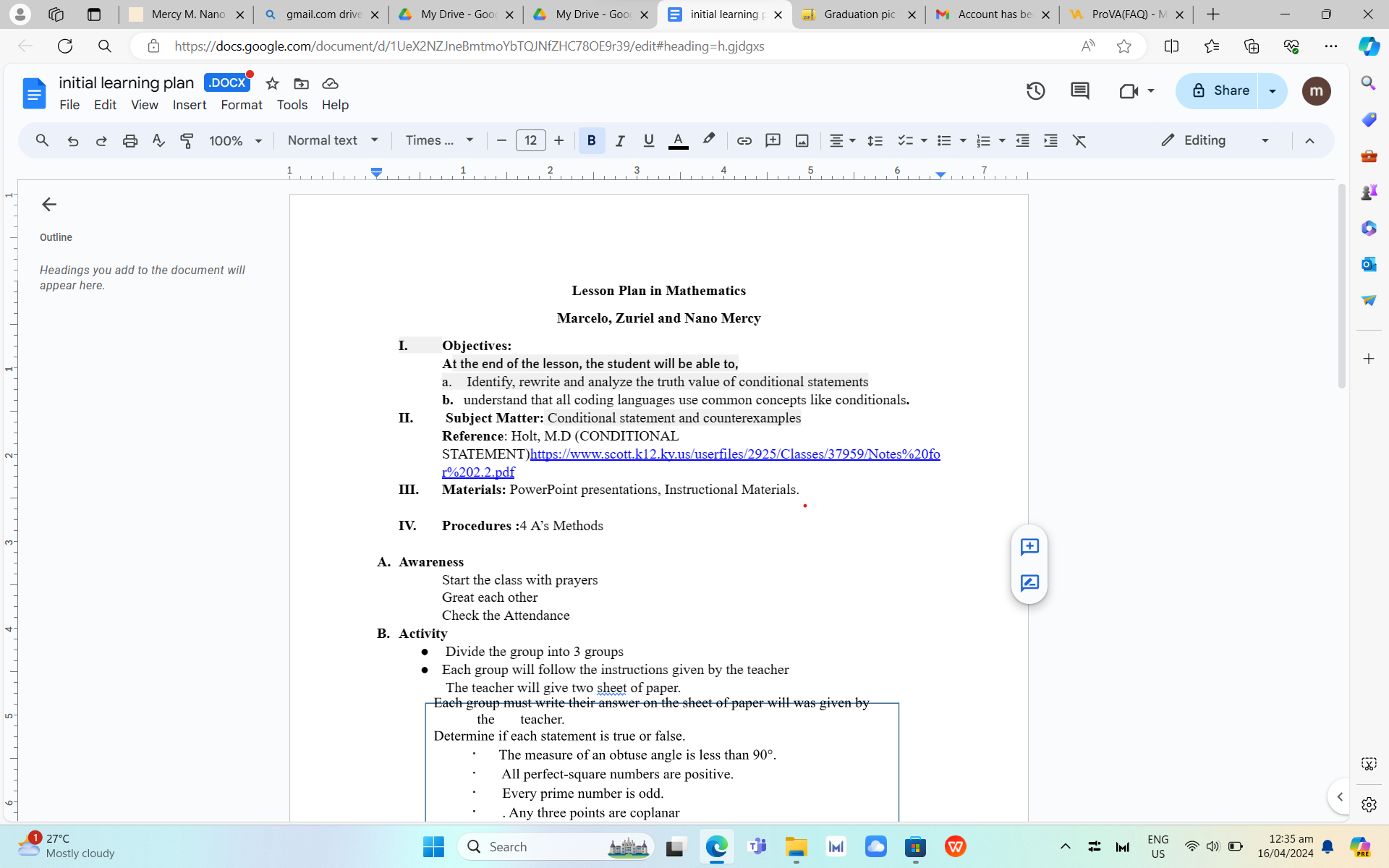Click the insert link icon
The height and width of the screenshot is (868, 1389).
point(744,140)
